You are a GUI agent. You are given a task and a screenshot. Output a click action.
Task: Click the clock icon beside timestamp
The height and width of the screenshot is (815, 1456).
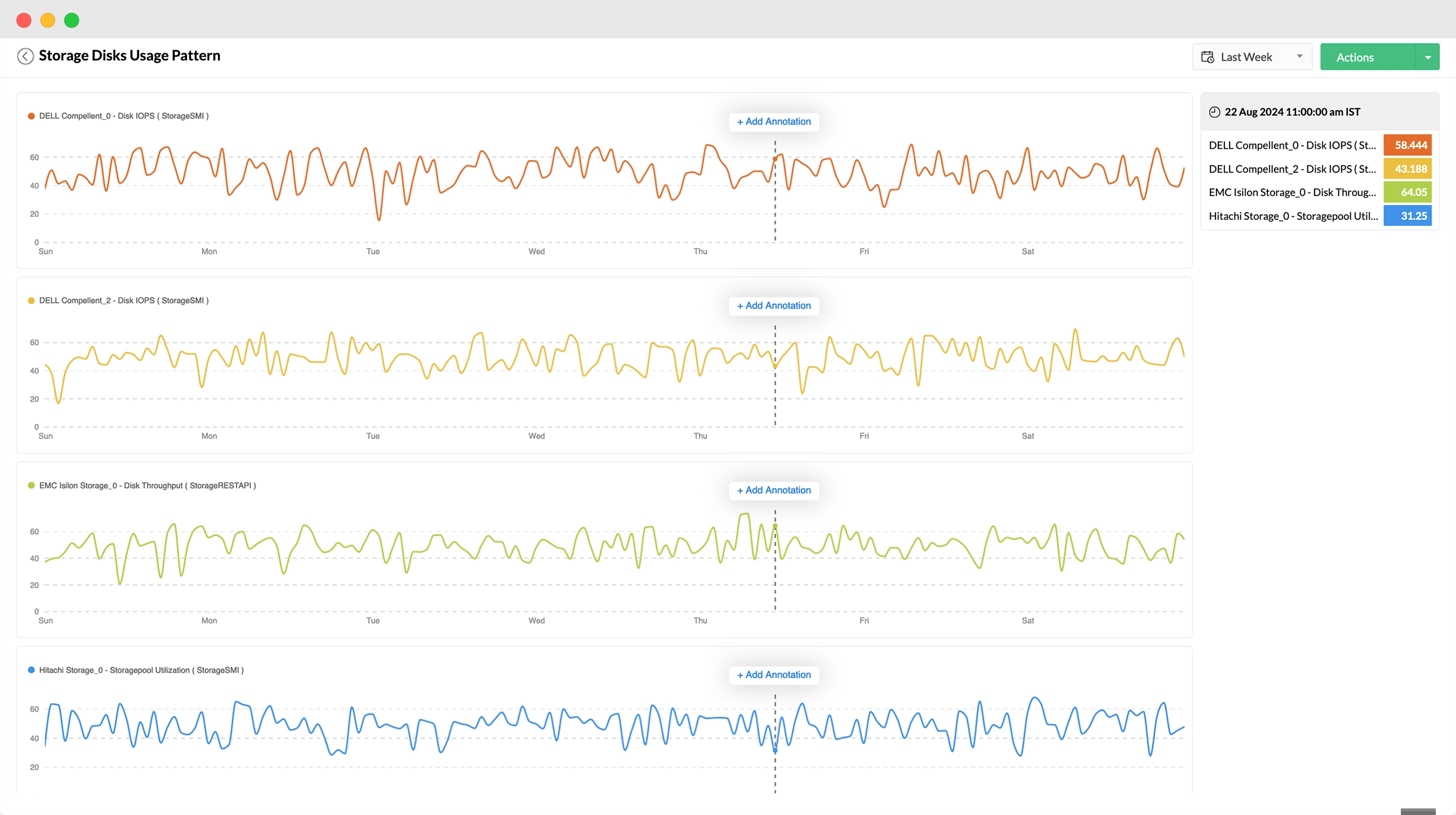click(1214, 112)
